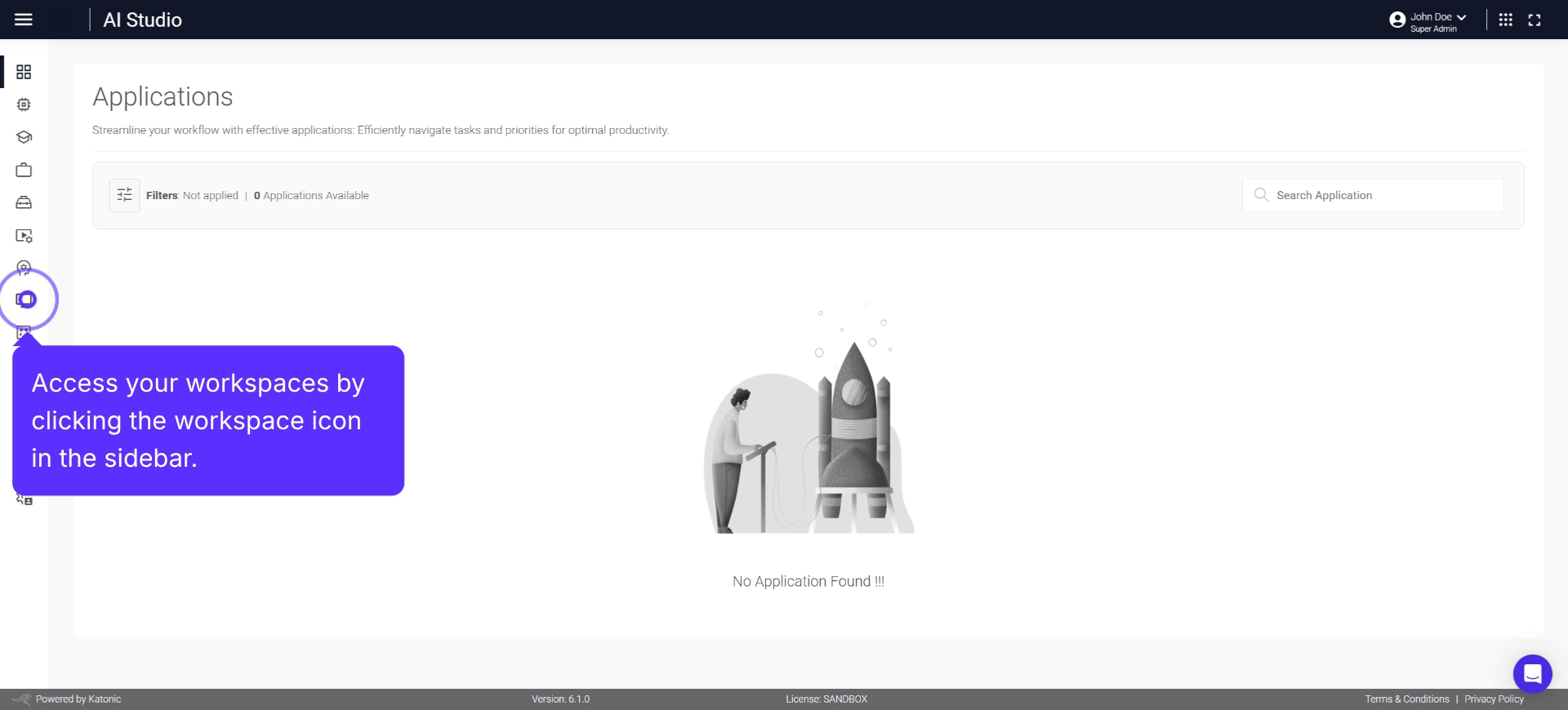Open the Terms & Conditions link
The image size is (1568, 710).
coord(1406,699)
